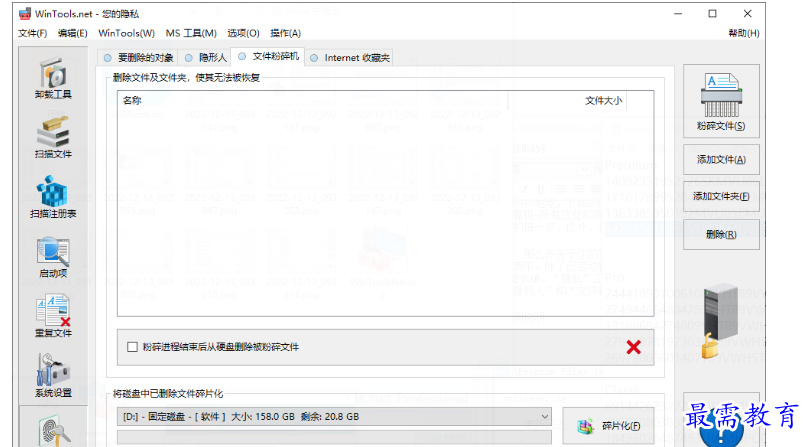
Task: Enable 粉碎进程结束后从硬盘删除被粉碎文件 checkbox
Action: pos(132,347)
